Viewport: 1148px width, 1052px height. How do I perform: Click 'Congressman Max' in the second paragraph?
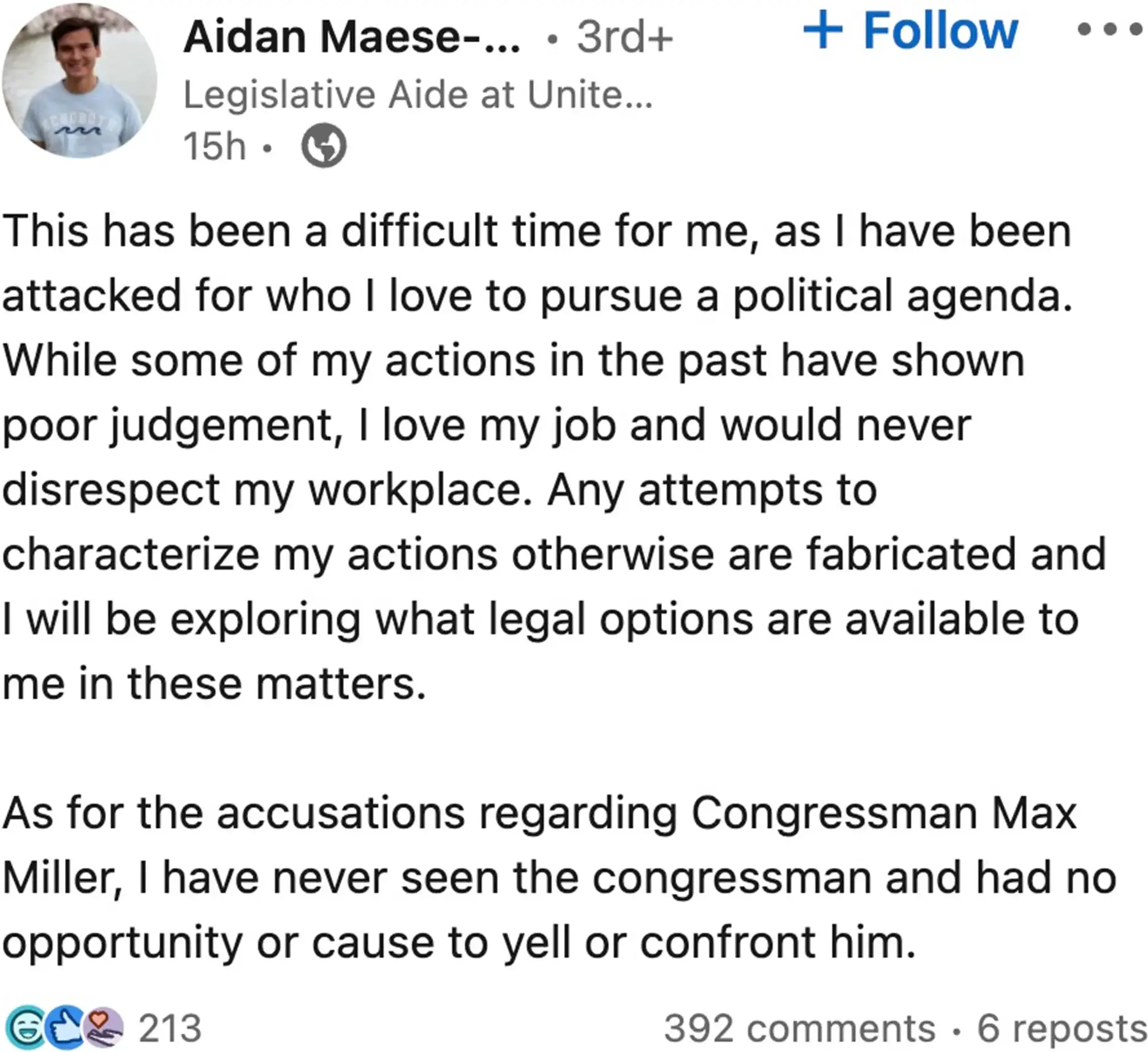pyautogui.click(x=883, y=814)
